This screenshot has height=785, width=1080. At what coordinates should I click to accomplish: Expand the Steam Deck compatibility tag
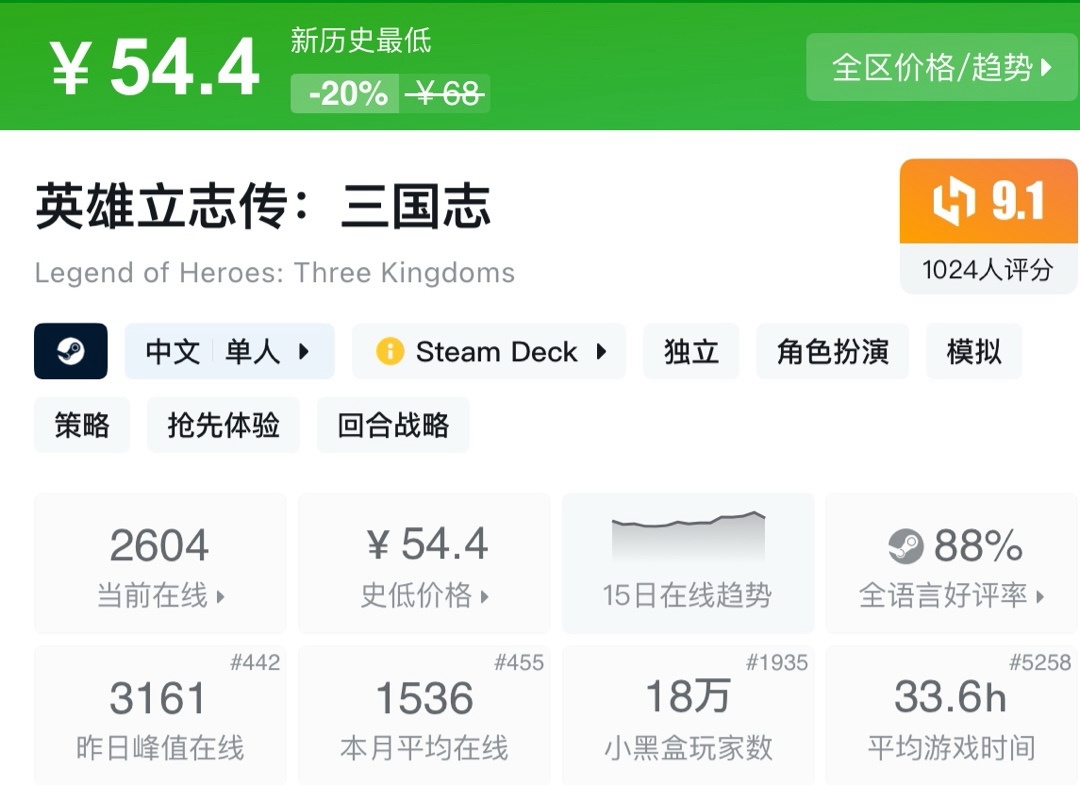(489, 352)
